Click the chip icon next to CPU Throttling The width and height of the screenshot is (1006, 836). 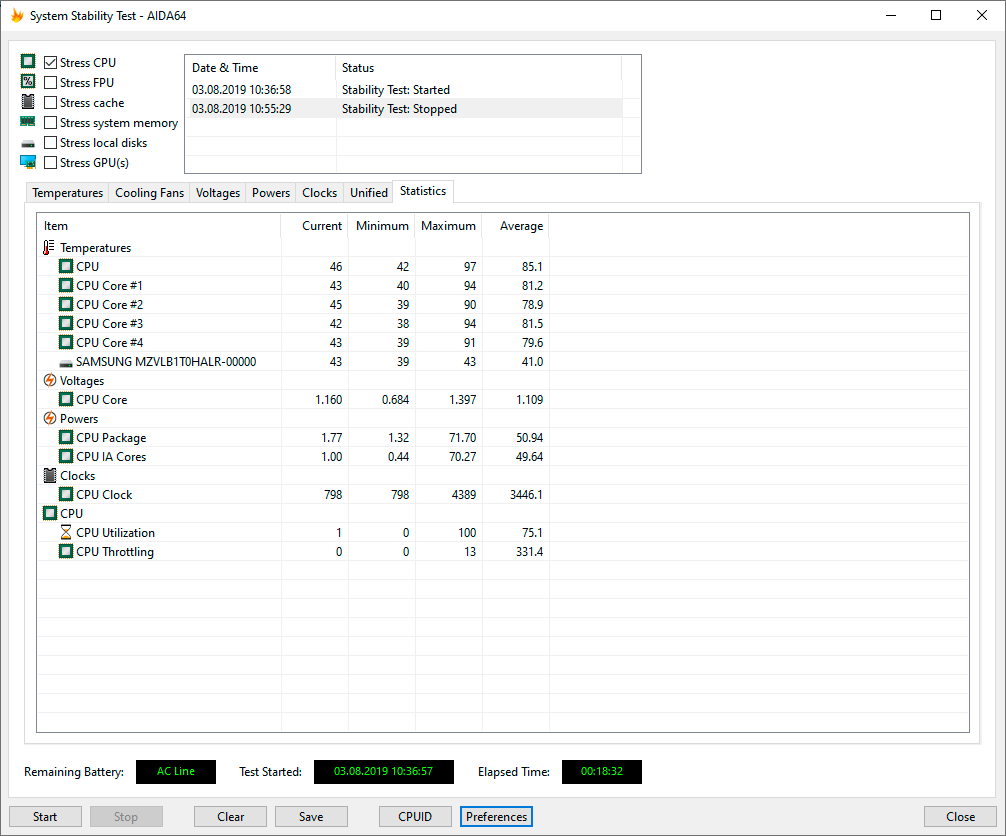65,552
